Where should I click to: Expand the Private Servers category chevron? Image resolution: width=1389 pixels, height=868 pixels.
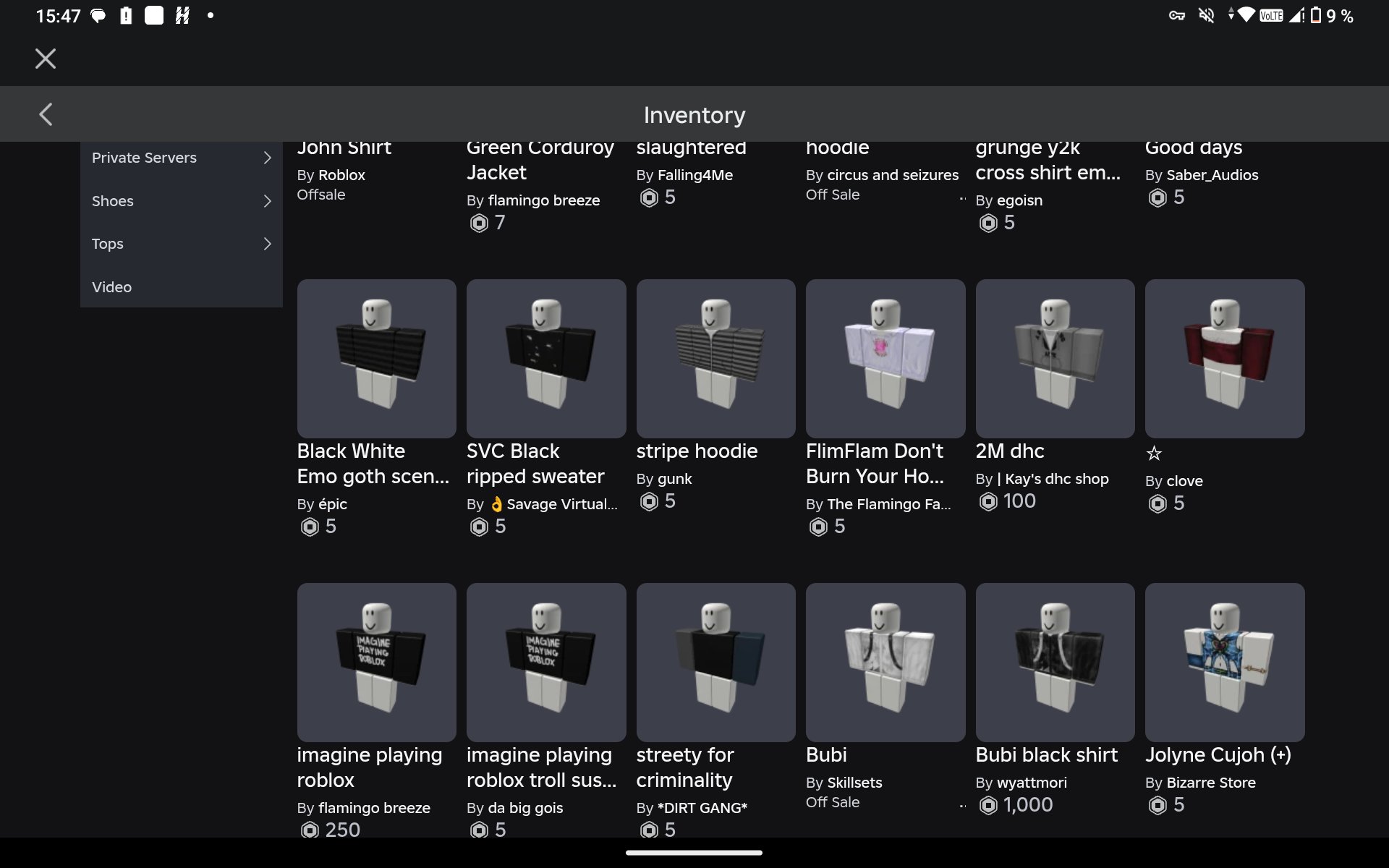point(267,158)
